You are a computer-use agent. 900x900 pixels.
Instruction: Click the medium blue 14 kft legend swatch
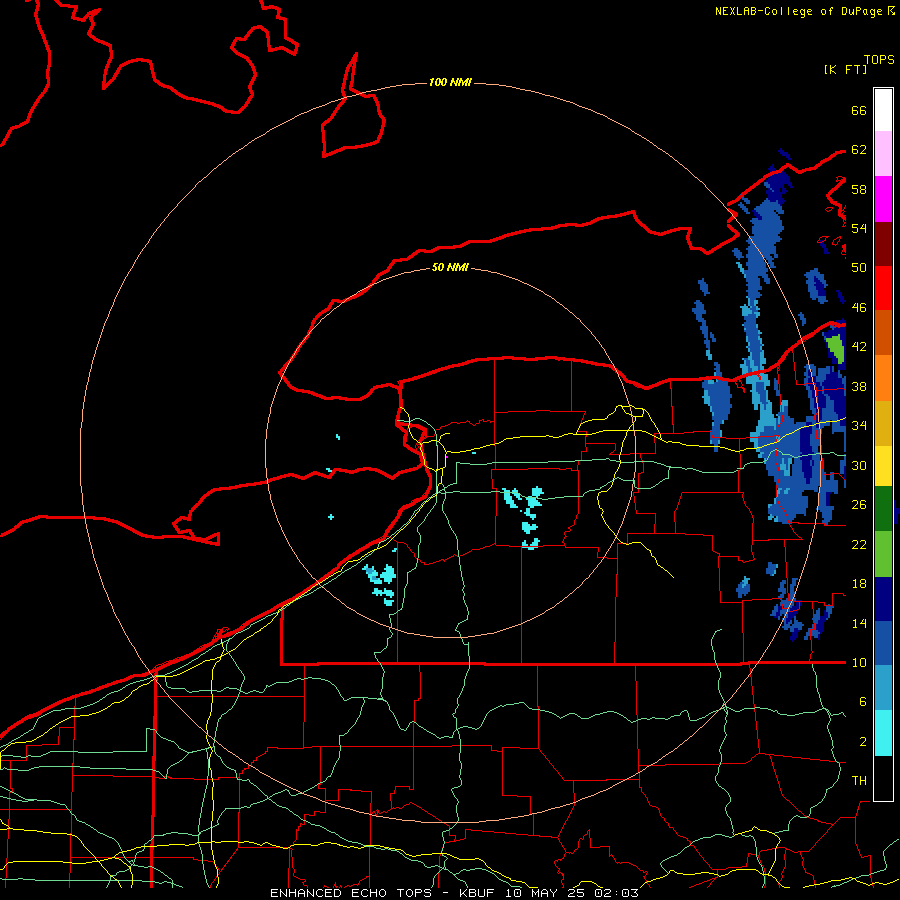tap(883, 643)
